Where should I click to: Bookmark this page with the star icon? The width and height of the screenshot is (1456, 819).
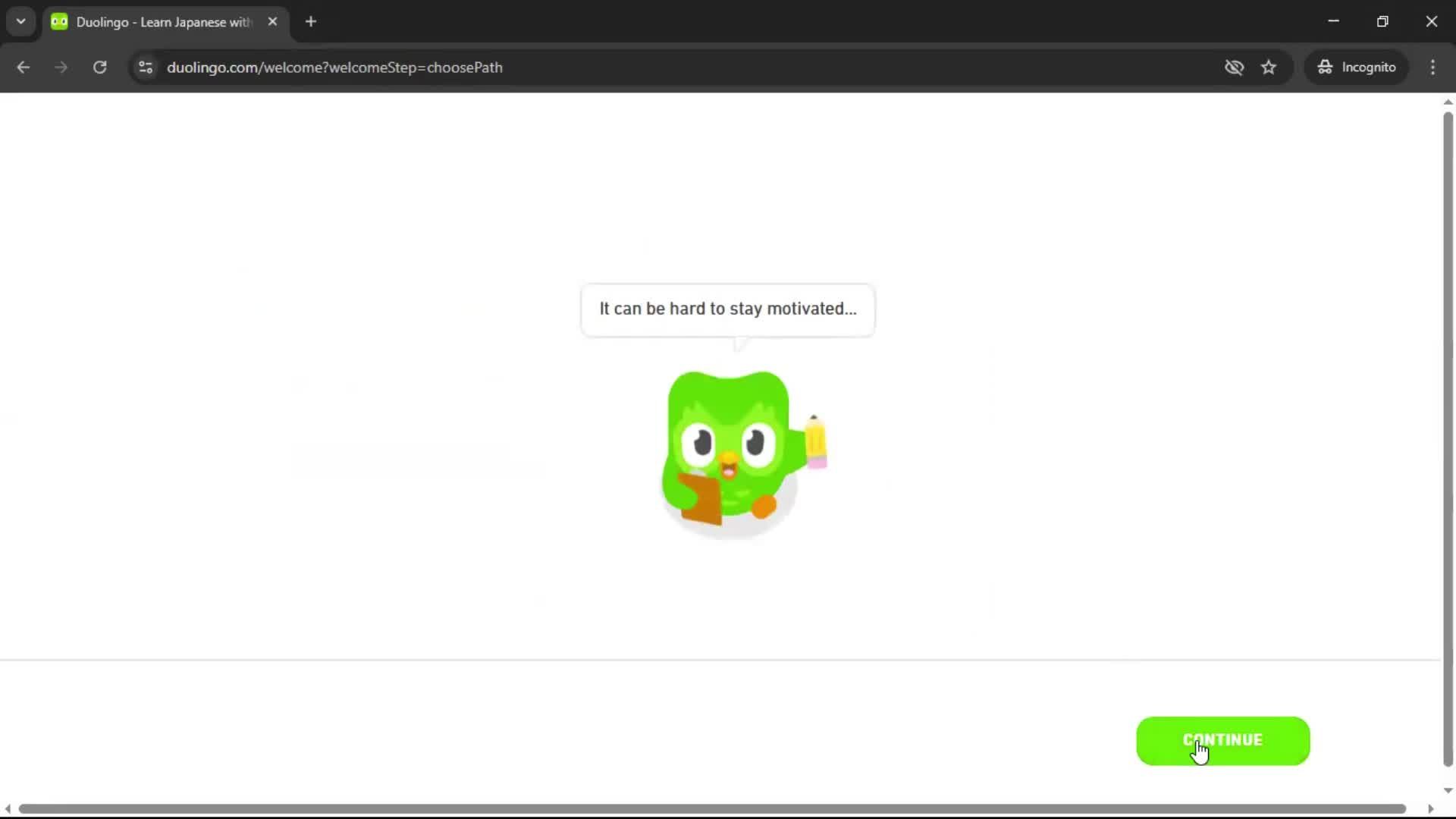[x=1269, y=67]
